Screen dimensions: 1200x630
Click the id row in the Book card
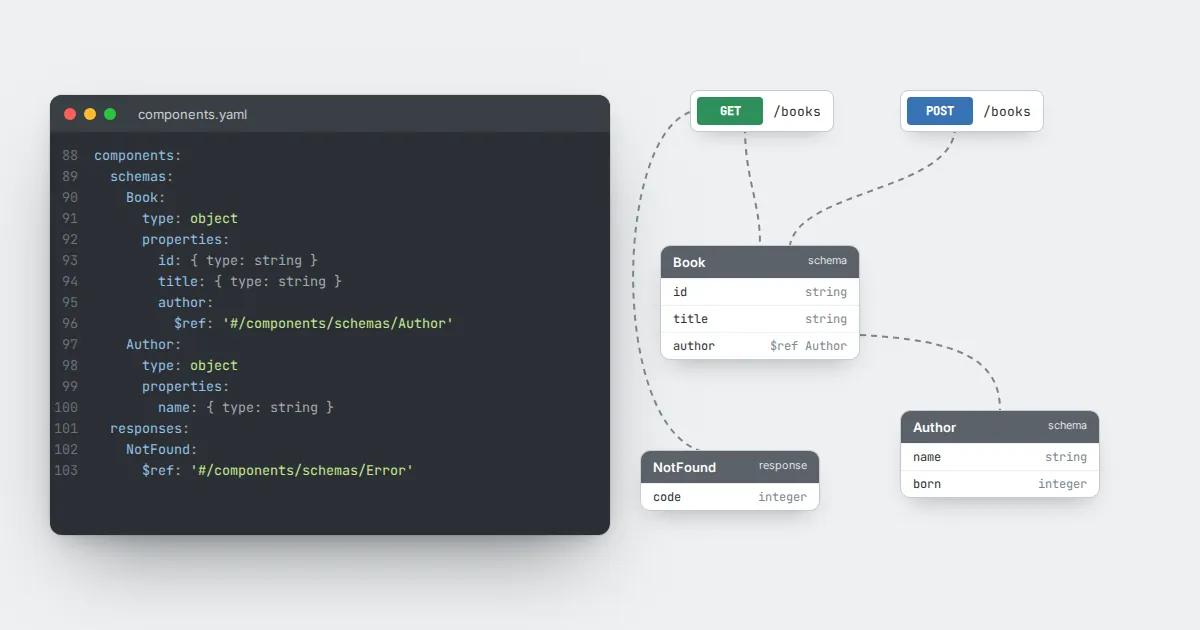coord(760,292)
